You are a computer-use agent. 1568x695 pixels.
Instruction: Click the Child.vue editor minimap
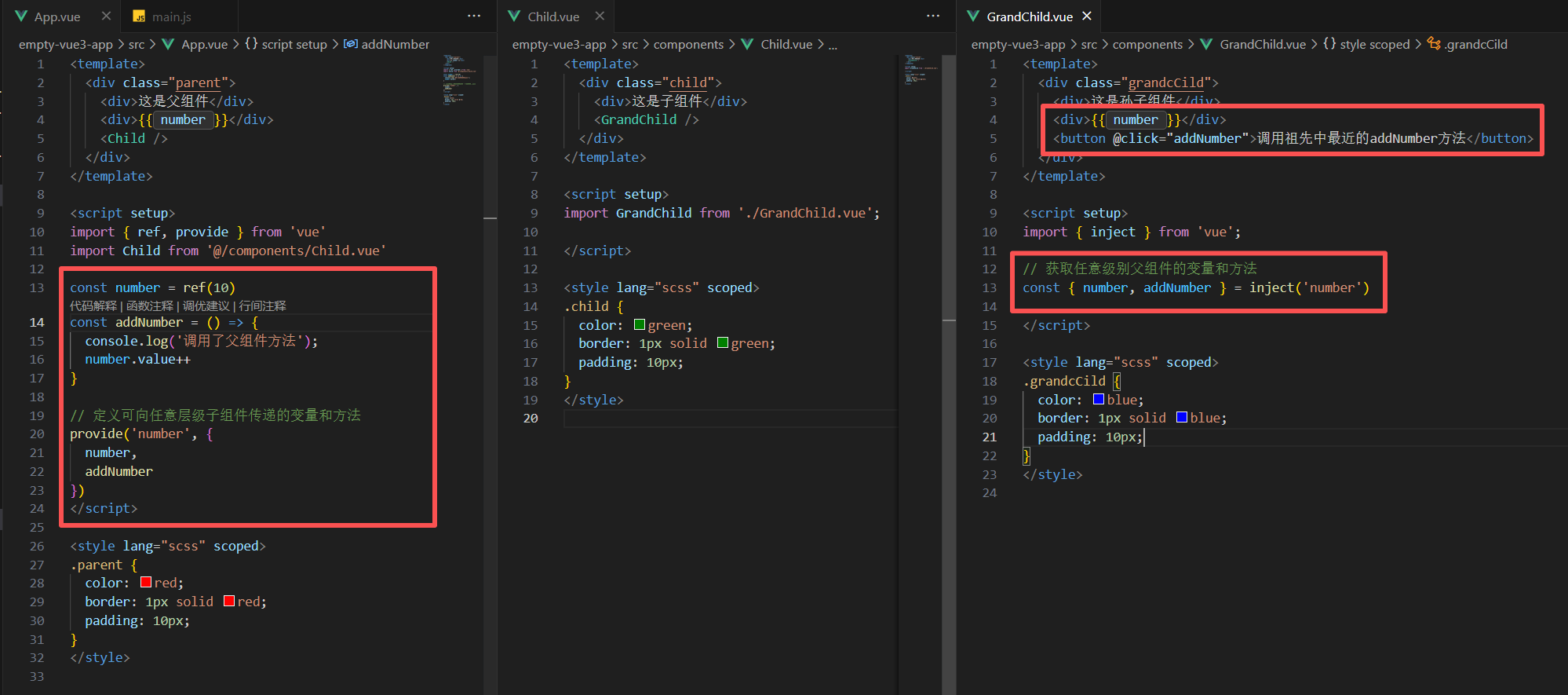921,70
